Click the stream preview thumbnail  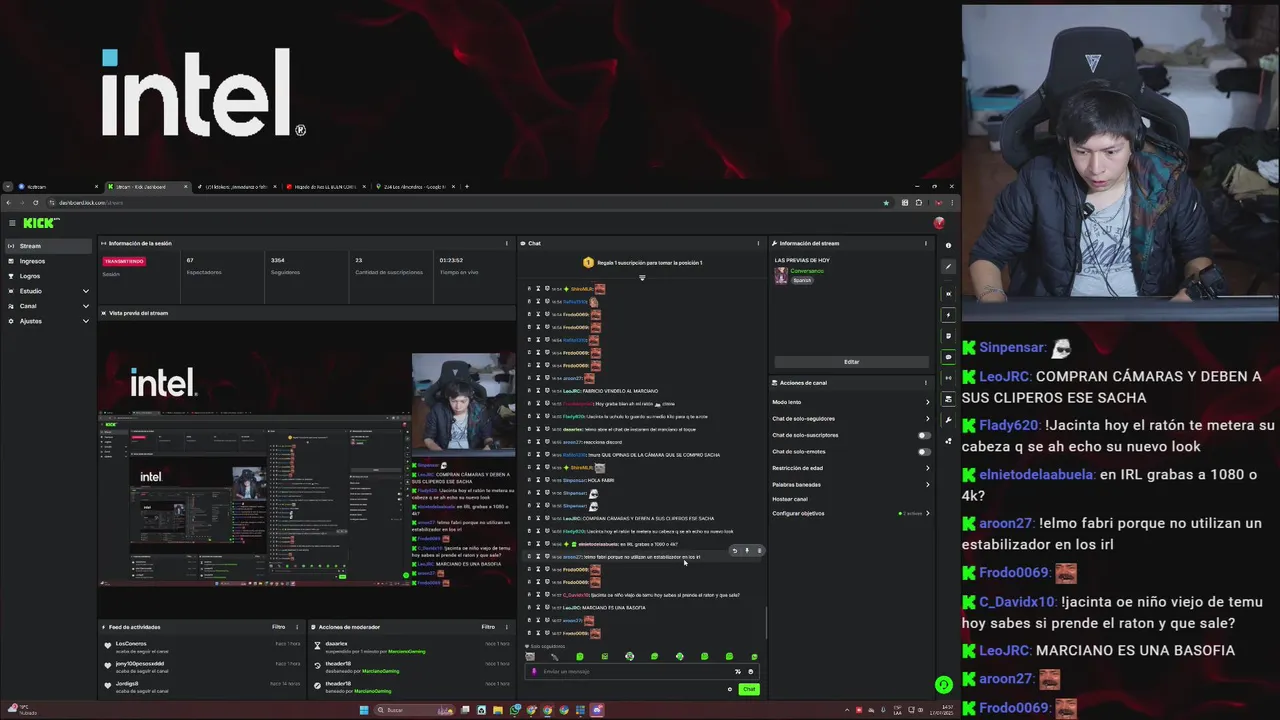(307, 469)
